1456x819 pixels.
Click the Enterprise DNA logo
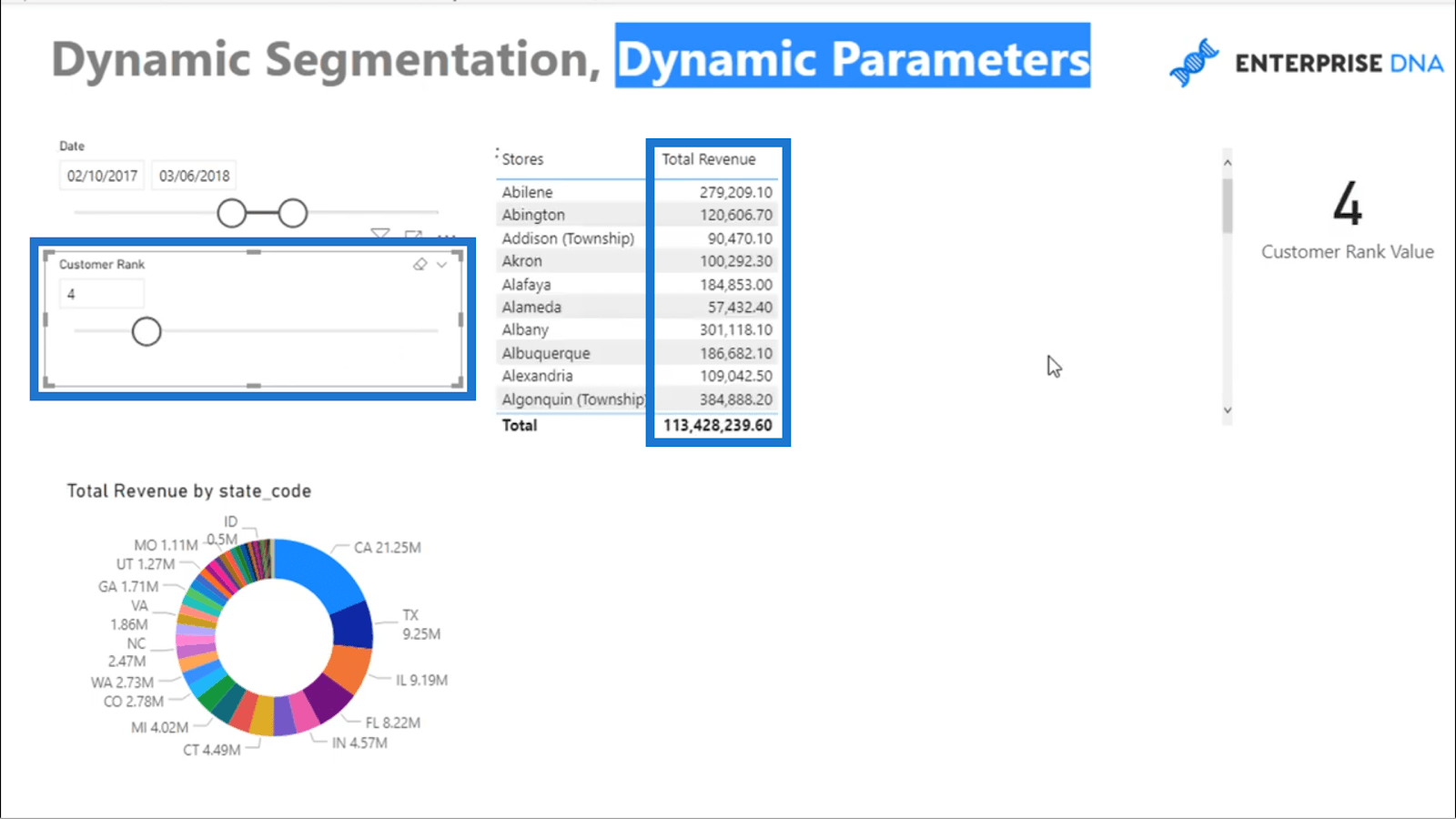1306,62
